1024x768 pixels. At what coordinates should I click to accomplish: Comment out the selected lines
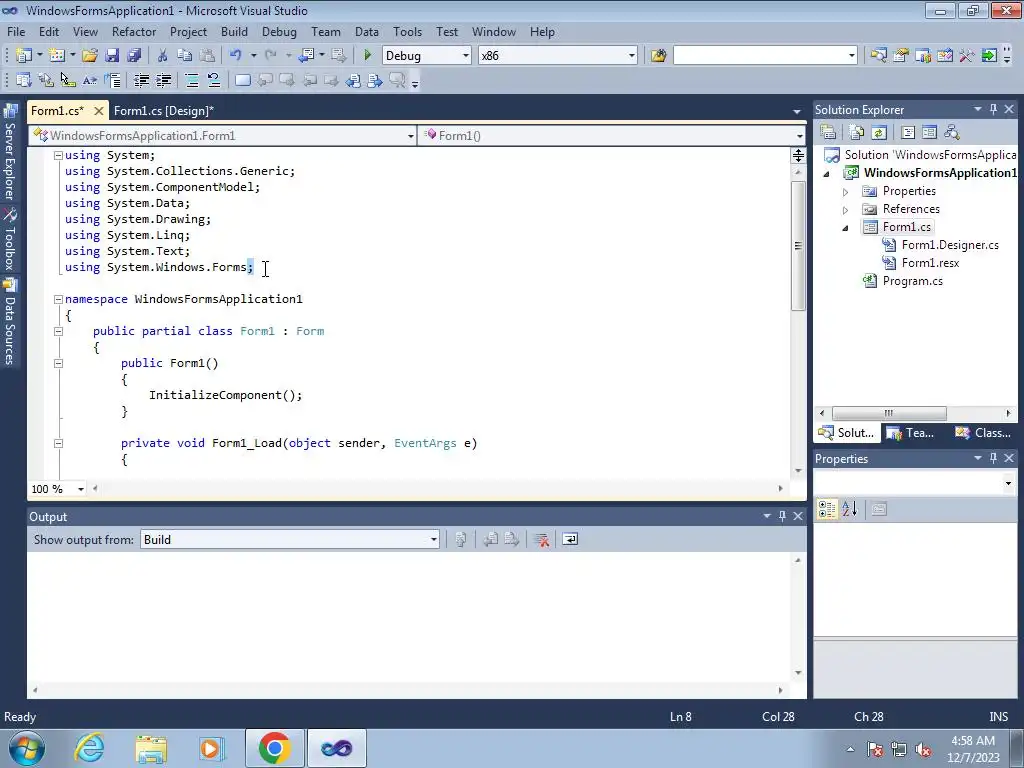[x=192, y=80]
